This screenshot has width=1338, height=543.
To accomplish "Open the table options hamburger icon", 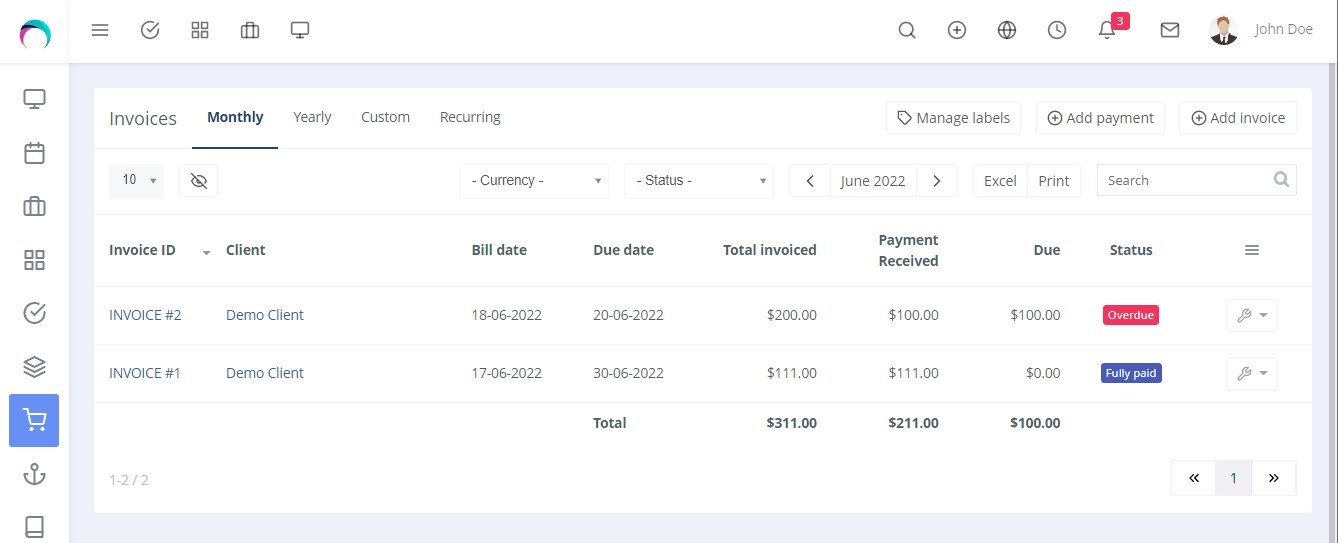I will 1252,250.
